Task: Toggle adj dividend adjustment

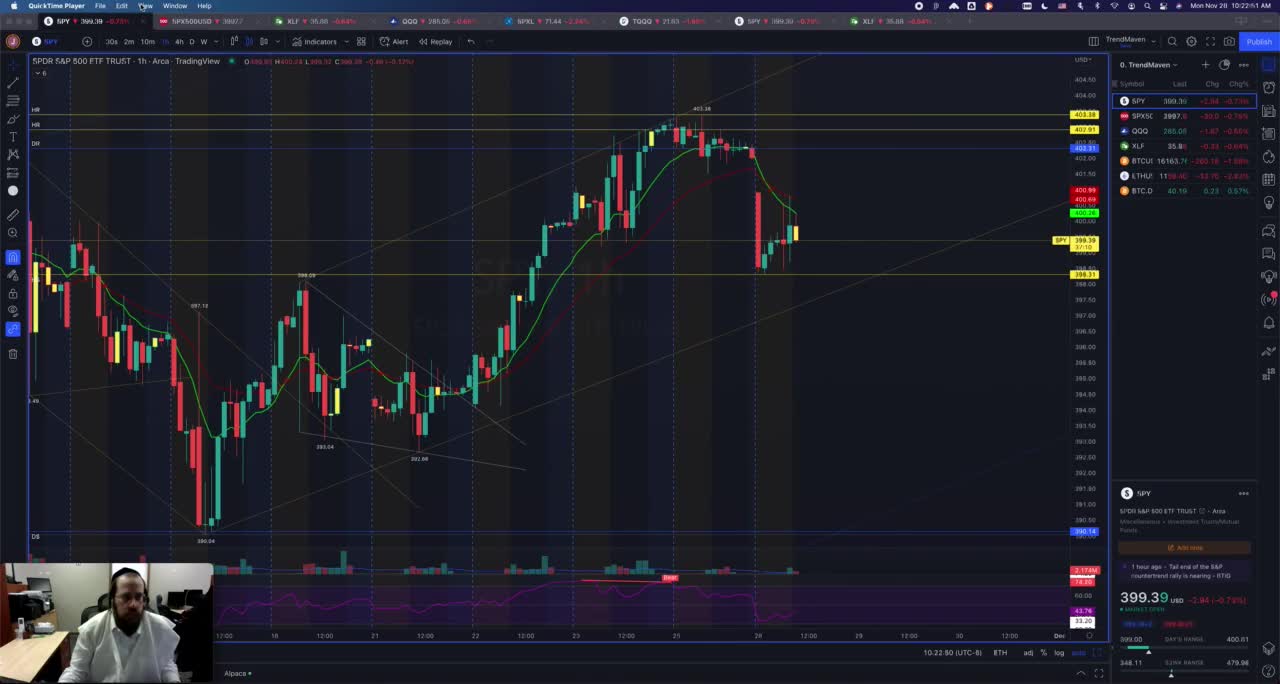Action: click(x=1028, y=653)
